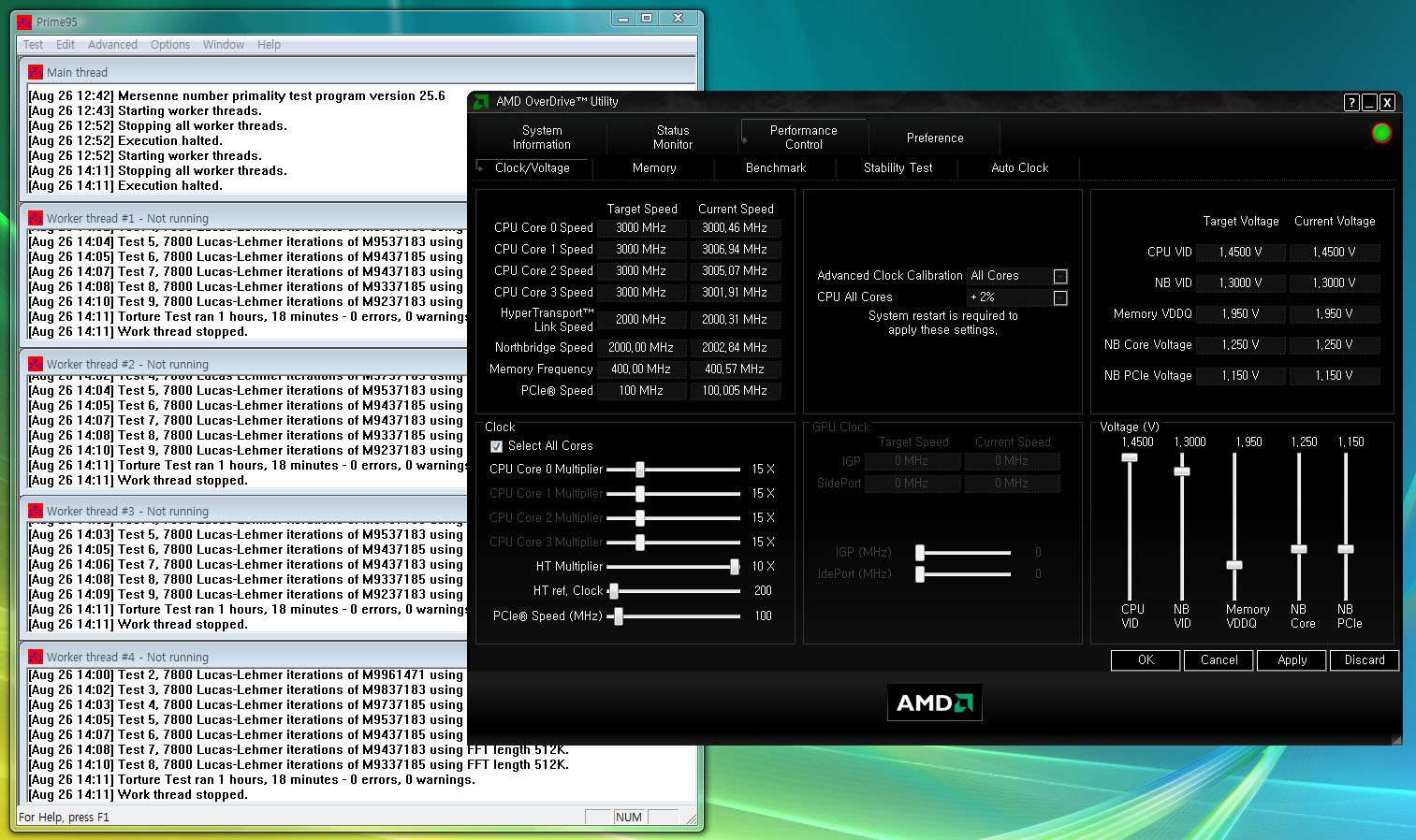Open the Edit menu in Prime95

(x=66, y=45)
